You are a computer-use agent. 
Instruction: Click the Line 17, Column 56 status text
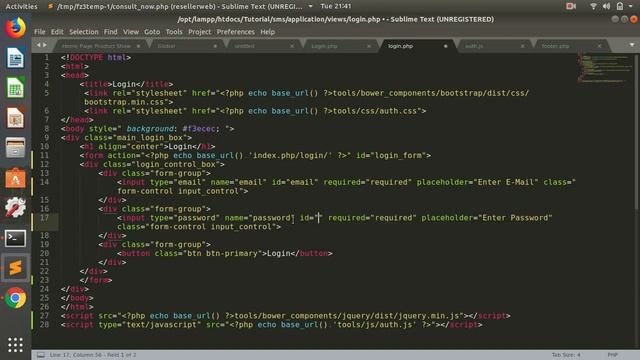[x=93, y=355]
